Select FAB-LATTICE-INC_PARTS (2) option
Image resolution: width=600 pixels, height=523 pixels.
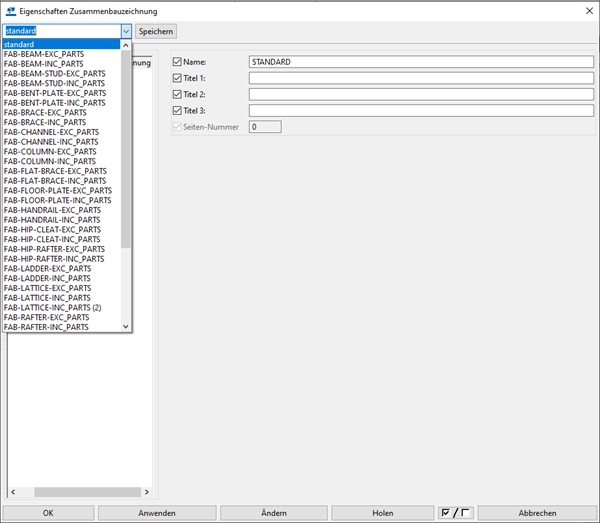tap(53, 307)
